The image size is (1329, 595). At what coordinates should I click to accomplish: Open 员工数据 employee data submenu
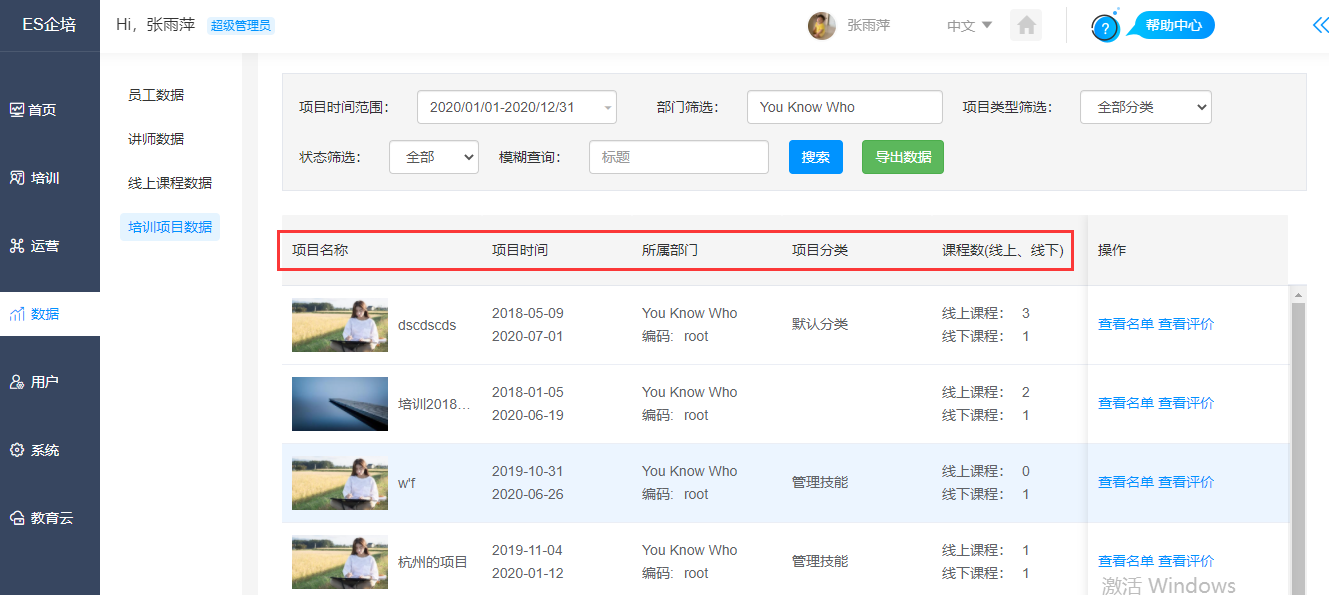[156, 95]
